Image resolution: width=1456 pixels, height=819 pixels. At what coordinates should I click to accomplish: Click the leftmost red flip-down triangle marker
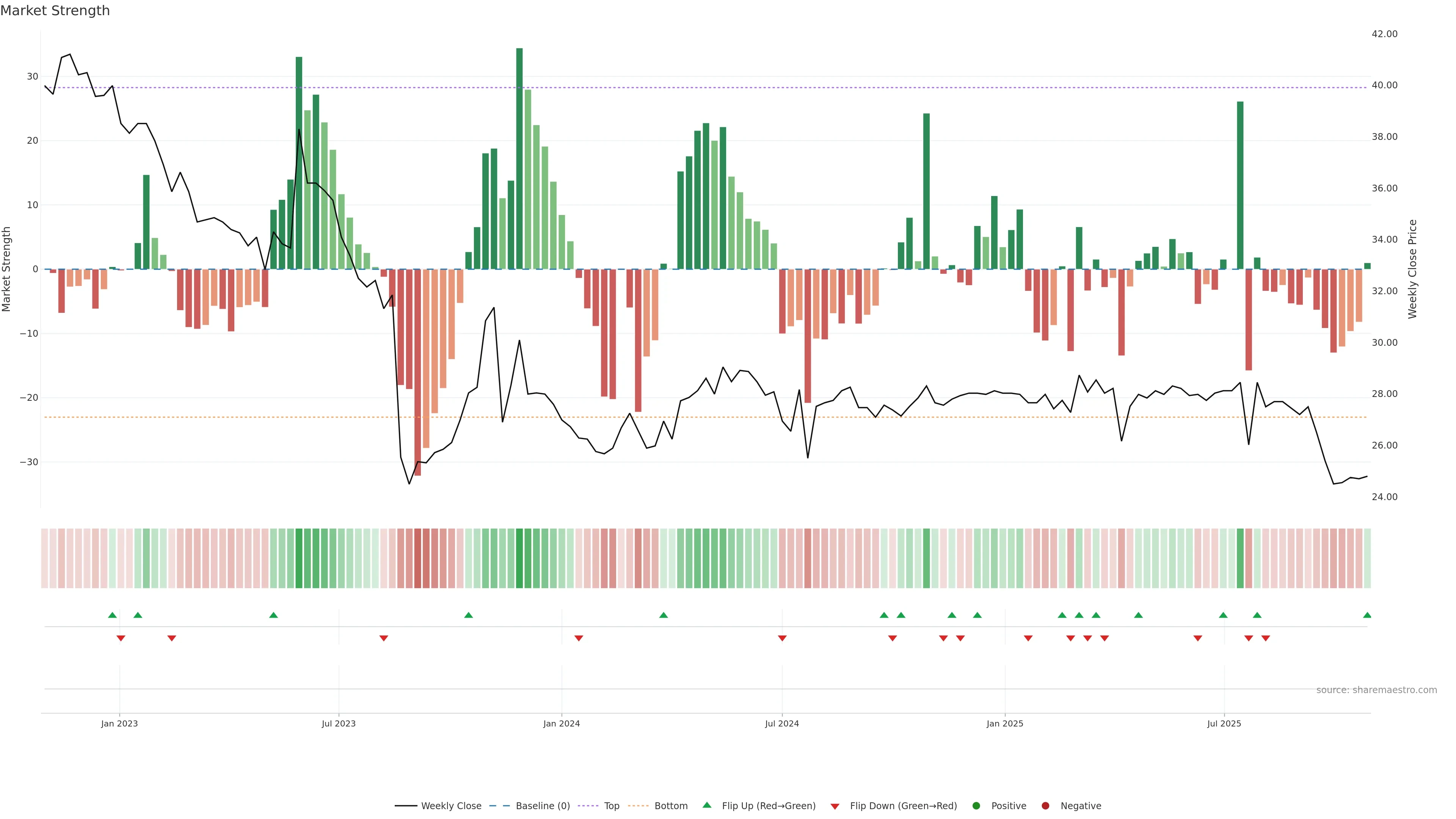pos(121,638)
